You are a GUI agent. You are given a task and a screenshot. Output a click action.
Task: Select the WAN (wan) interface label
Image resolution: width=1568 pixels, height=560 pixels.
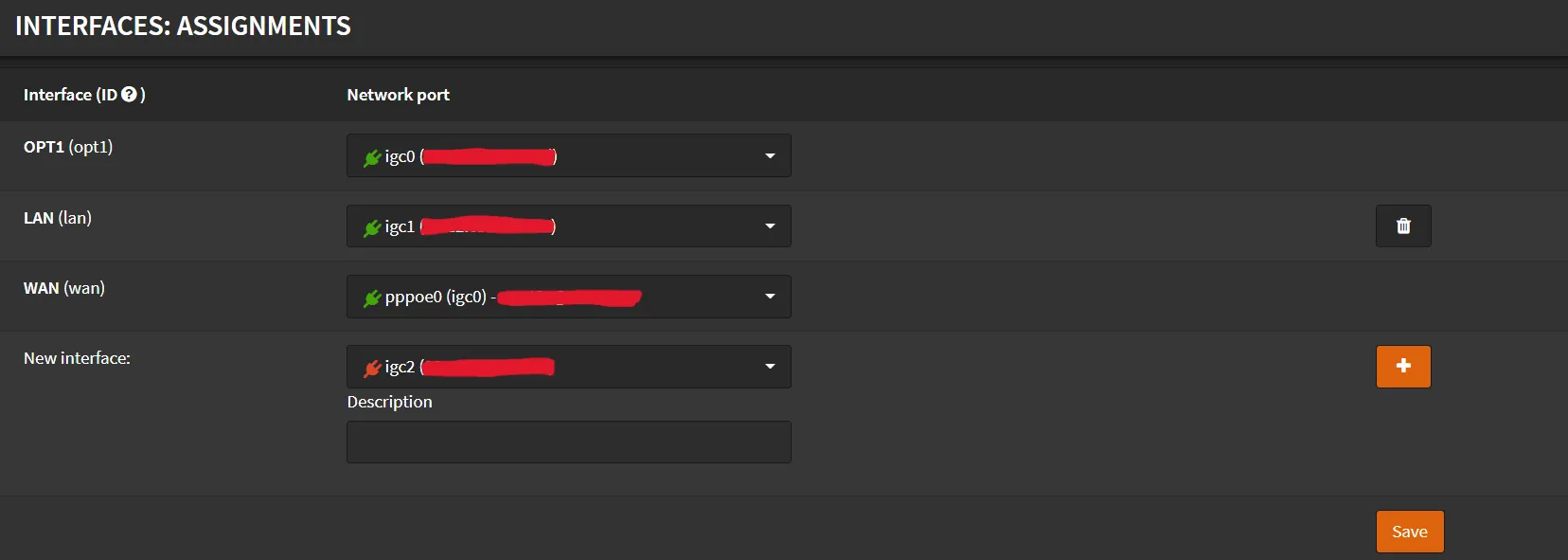(x=64, y=288)
